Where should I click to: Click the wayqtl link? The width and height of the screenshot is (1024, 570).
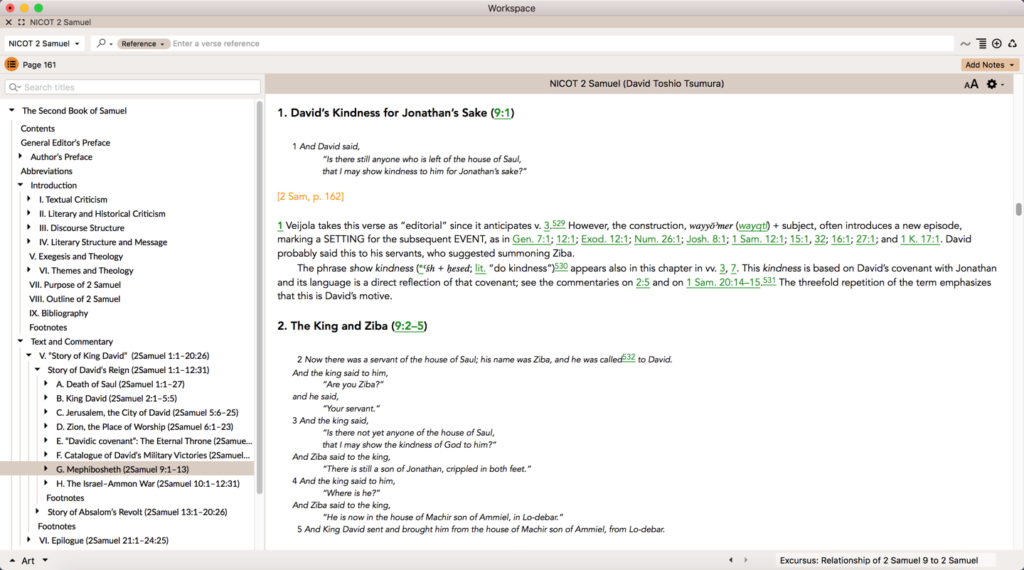[x=753, y=226]
